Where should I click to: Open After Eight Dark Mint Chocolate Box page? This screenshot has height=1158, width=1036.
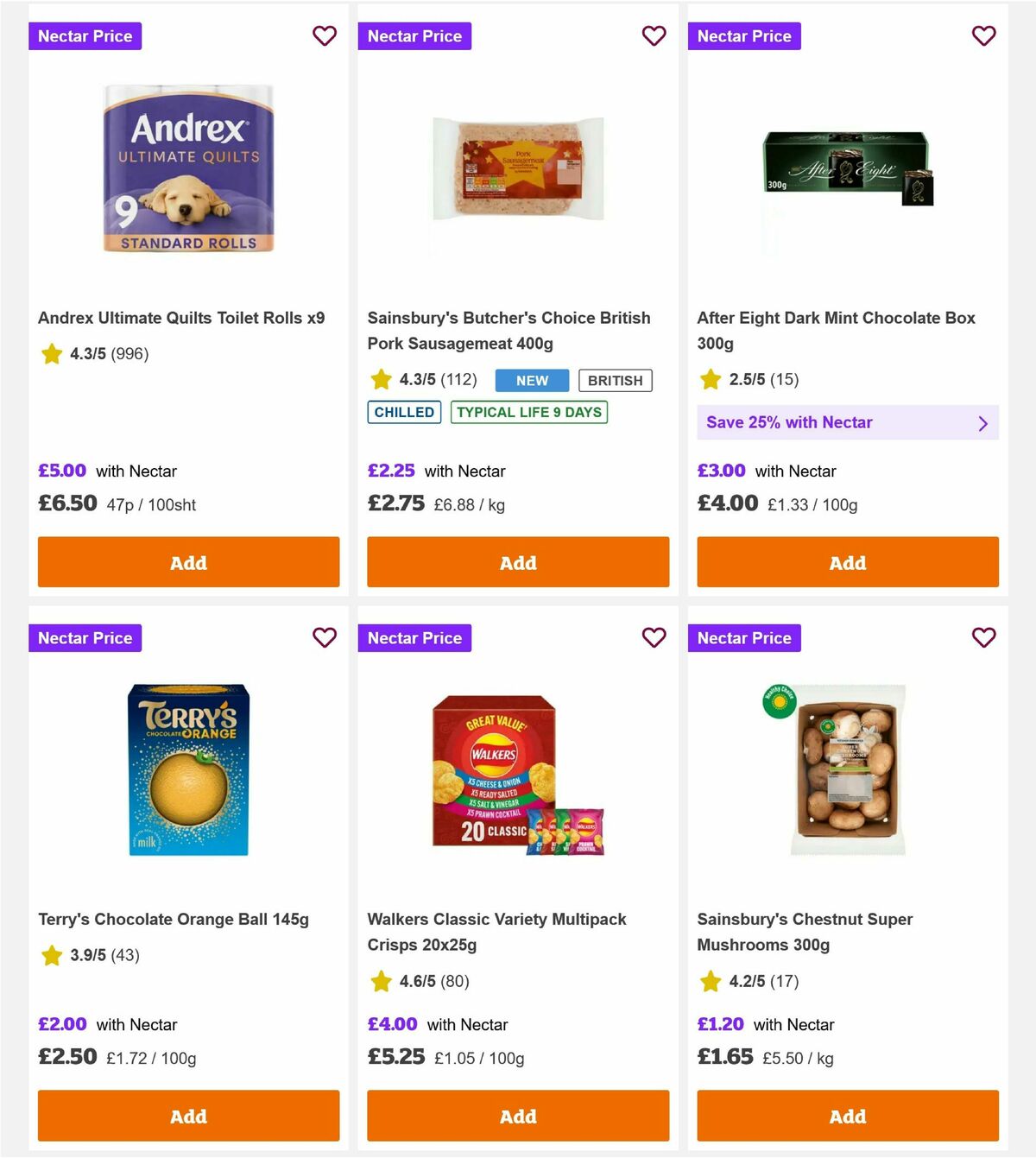837,330
